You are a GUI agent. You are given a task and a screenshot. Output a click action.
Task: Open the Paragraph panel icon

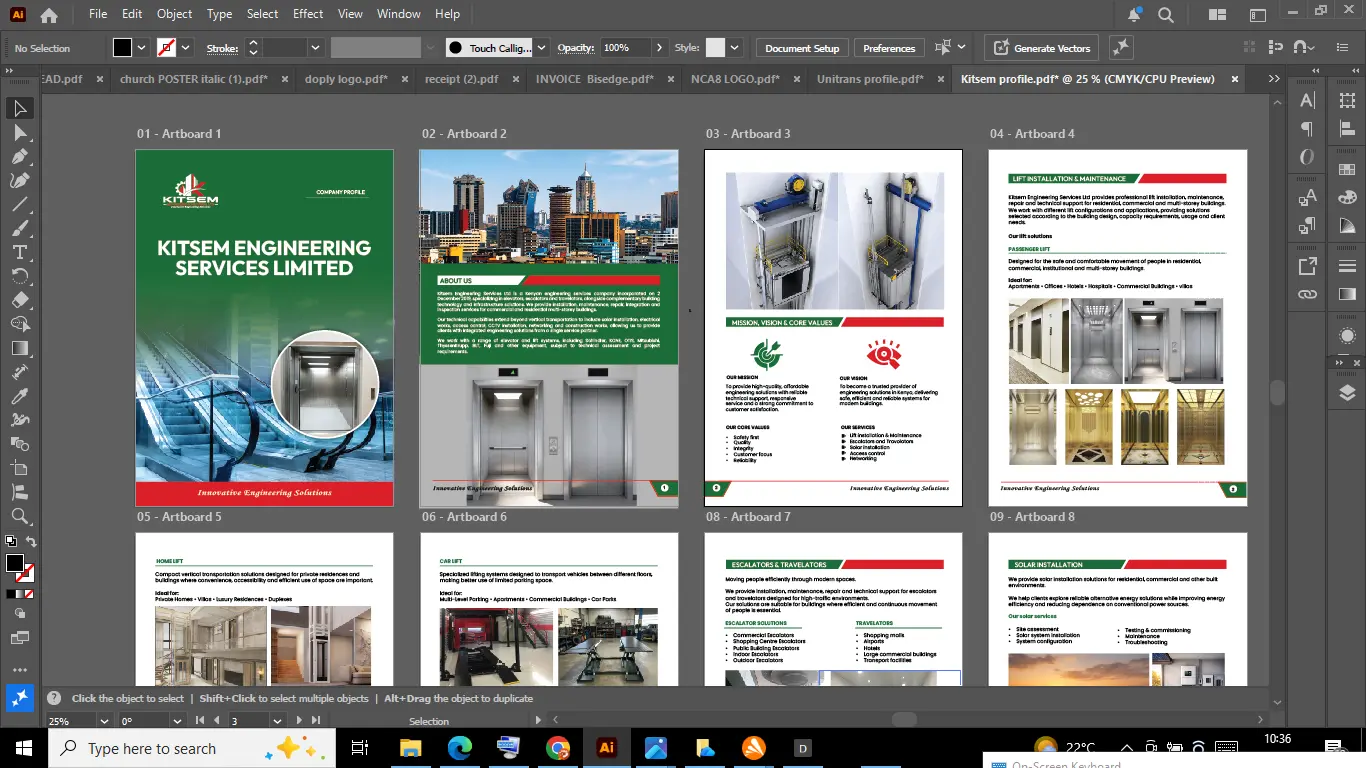pos(1307,128)
